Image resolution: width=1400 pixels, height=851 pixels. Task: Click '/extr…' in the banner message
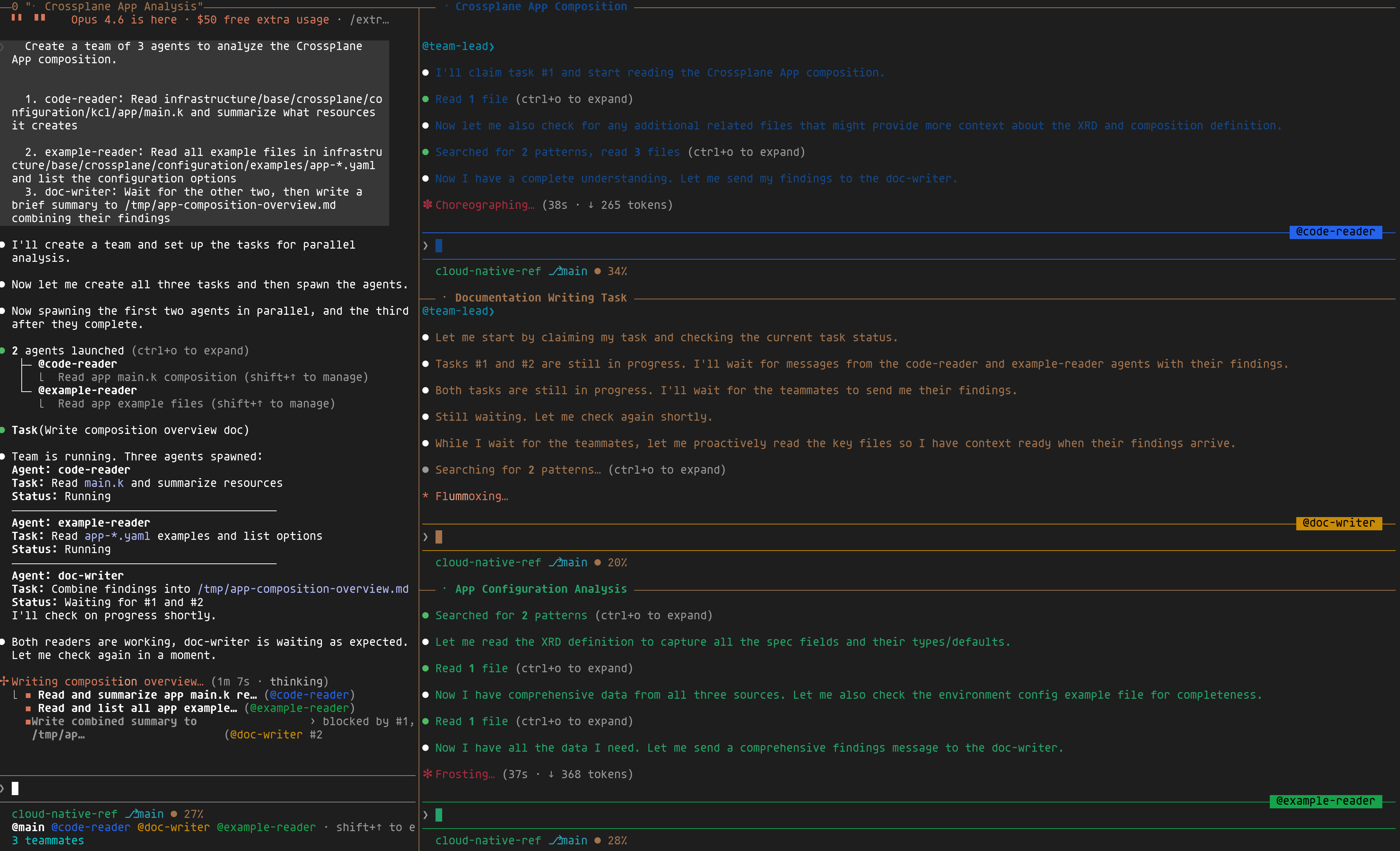pos(370,19)
